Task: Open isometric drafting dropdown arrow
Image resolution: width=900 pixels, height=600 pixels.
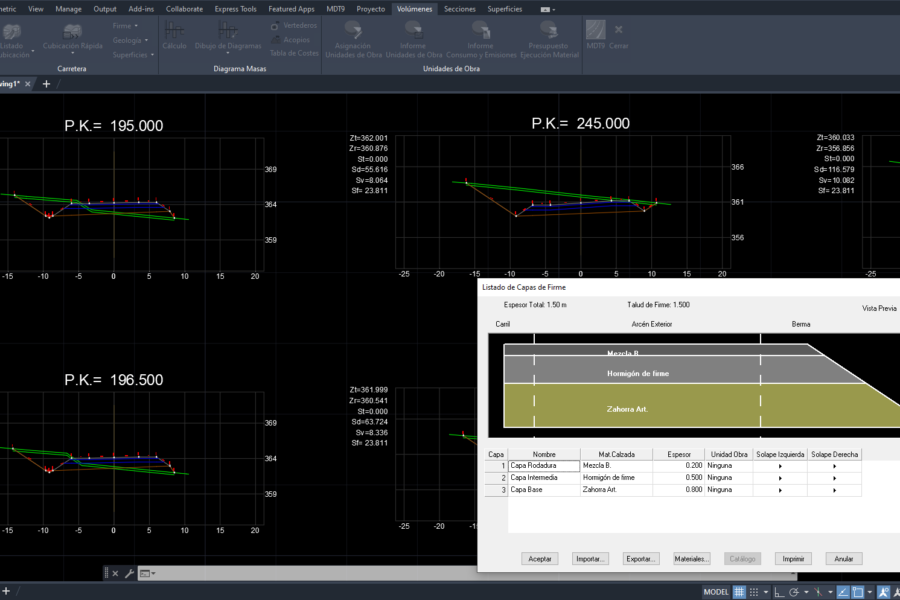Action: [830, 592]
